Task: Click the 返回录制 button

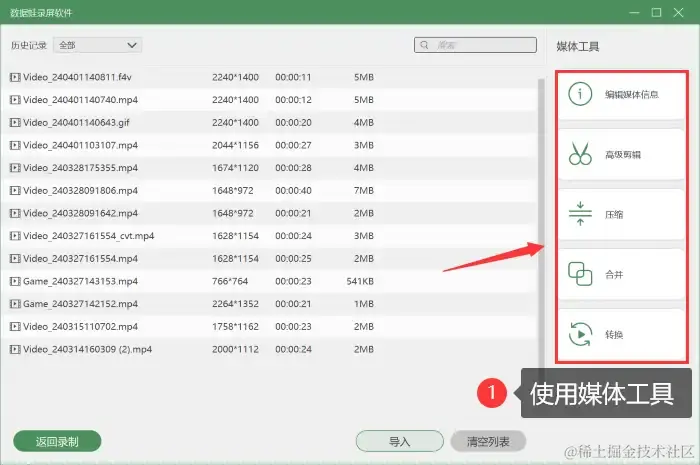Action: 57,441
